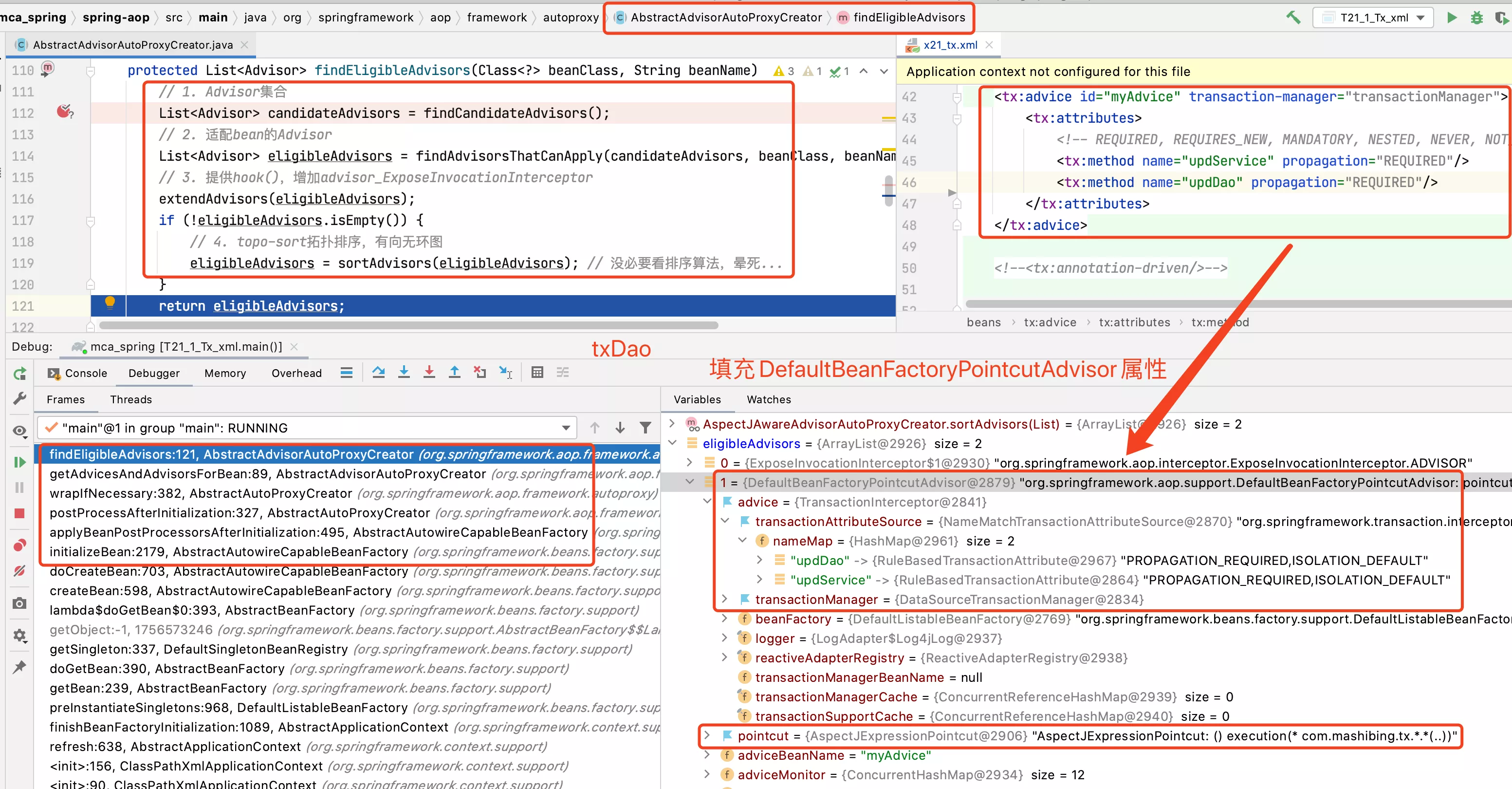The width and height of the screenshot is (1512, 789).
Task: Click the red Force Step Into icon
Action: pyautogui.click(x=429, y=372)
